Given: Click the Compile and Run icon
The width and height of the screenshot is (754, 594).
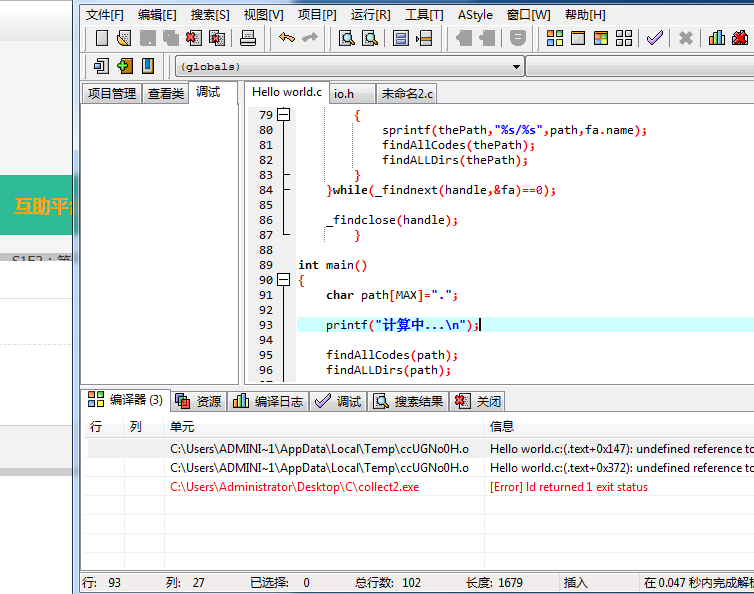Looking at the screenshot, I should point(601,38).
